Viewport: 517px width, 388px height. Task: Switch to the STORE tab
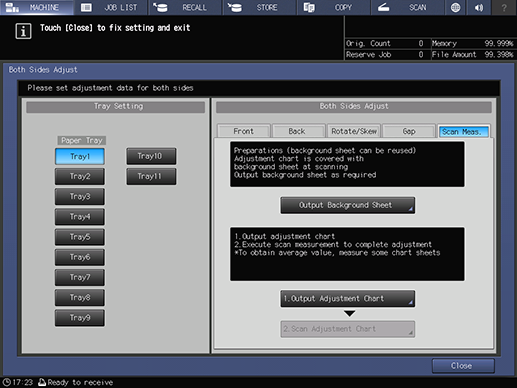(260, 7)
